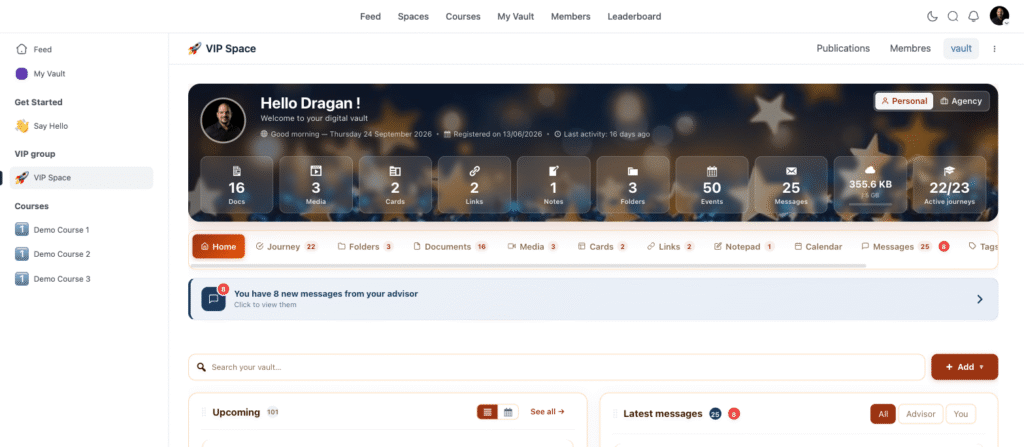This screenshot has height=447, width=1024.
Task: Open Say Hello in the sidebar
Action: [82, 125]
